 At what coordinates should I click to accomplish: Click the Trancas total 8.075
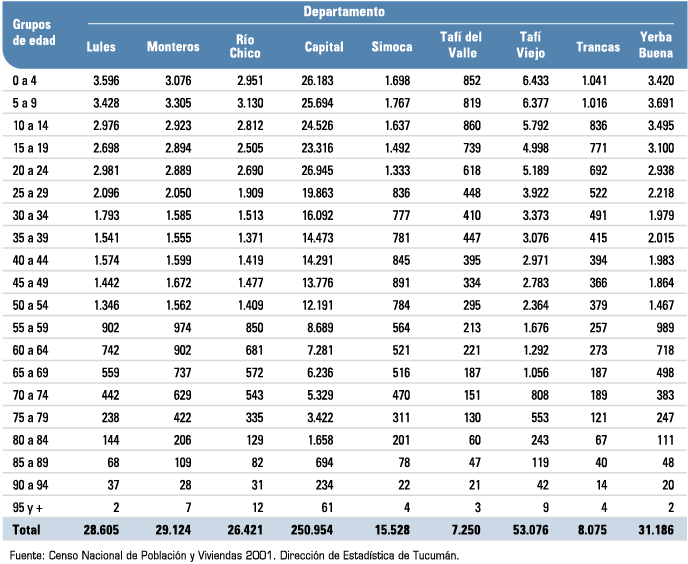(x=592, y=530)
